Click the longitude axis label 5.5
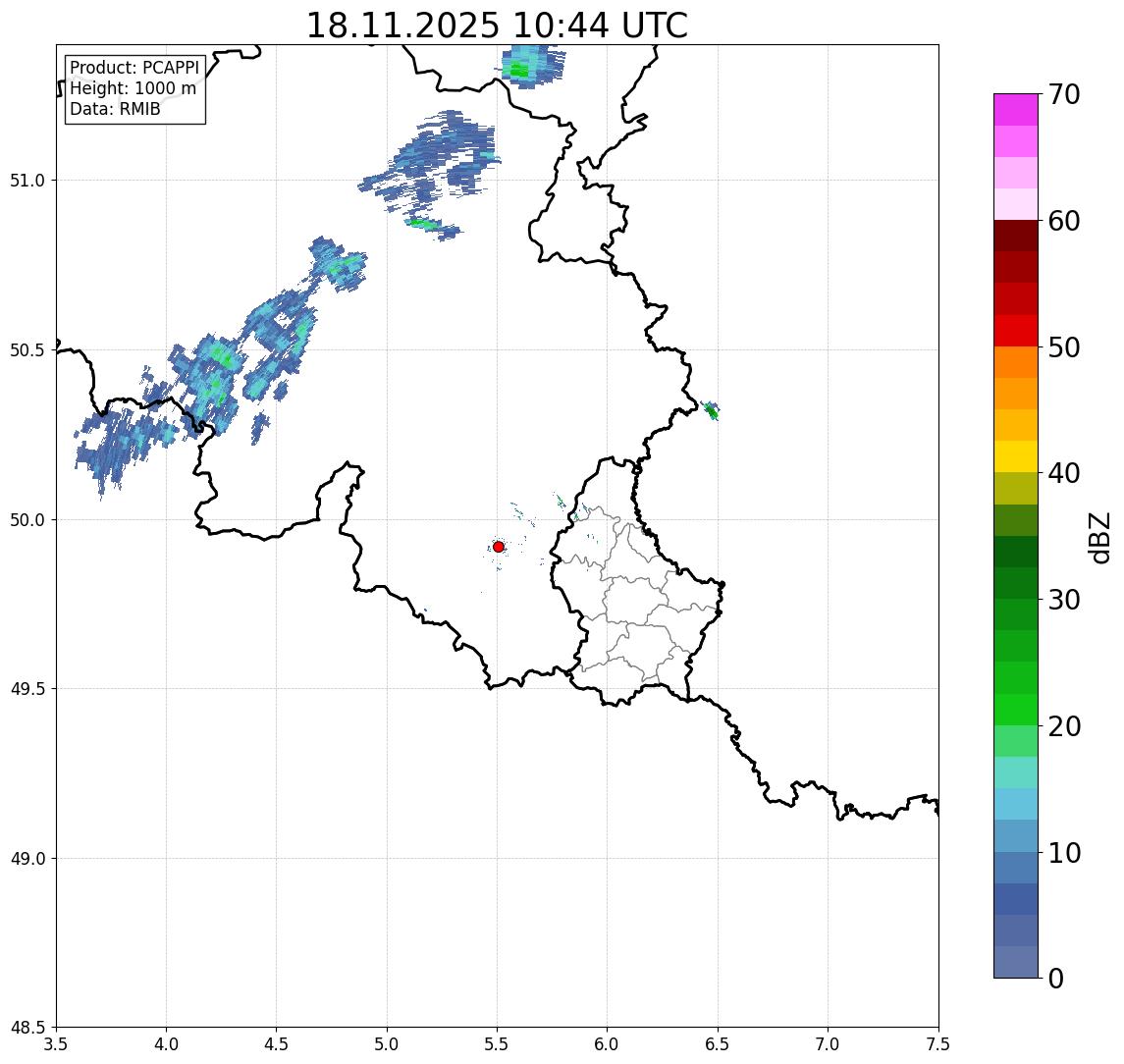Image resolution: width=1124 pixels, height=1064 pixels. [497, 1044]
